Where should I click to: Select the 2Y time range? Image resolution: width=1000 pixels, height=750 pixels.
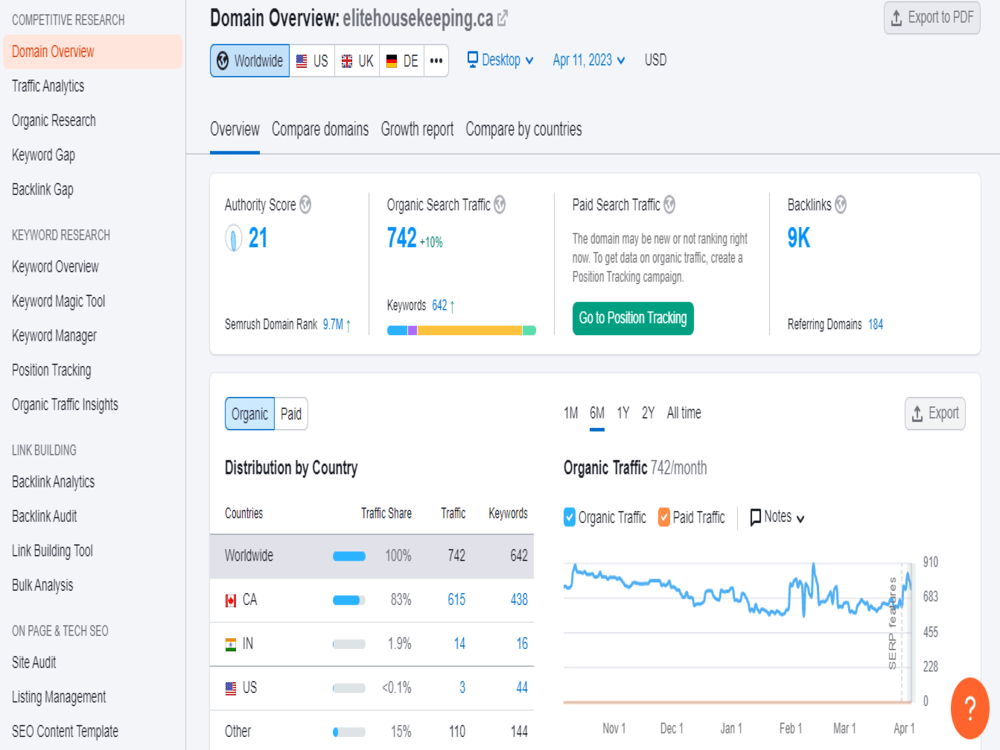(x=648, y=413)
